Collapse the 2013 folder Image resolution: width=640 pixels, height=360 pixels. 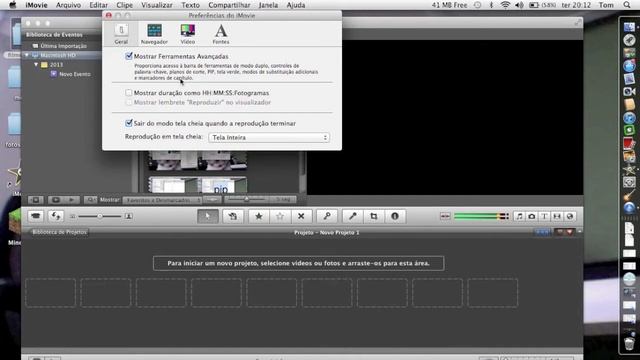(x=36, y=64)
